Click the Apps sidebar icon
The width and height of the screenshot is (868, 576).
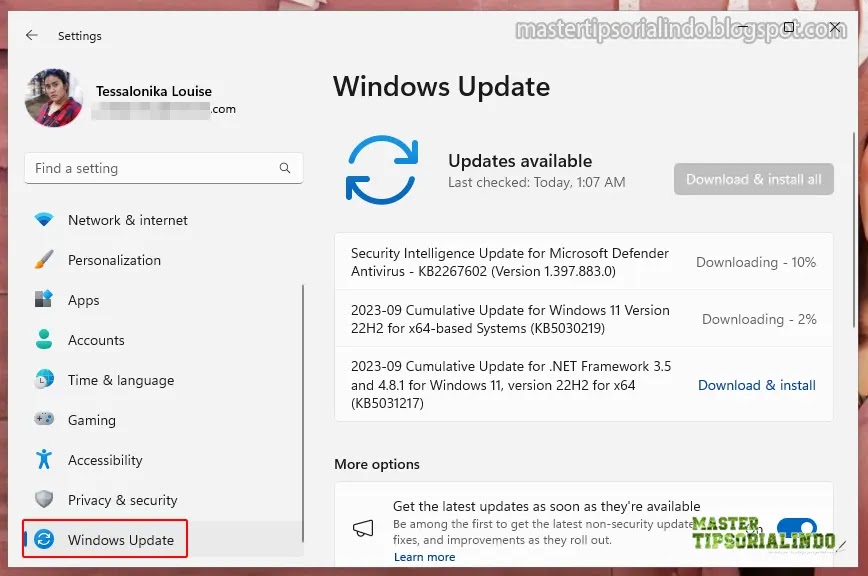click(44, 299)
